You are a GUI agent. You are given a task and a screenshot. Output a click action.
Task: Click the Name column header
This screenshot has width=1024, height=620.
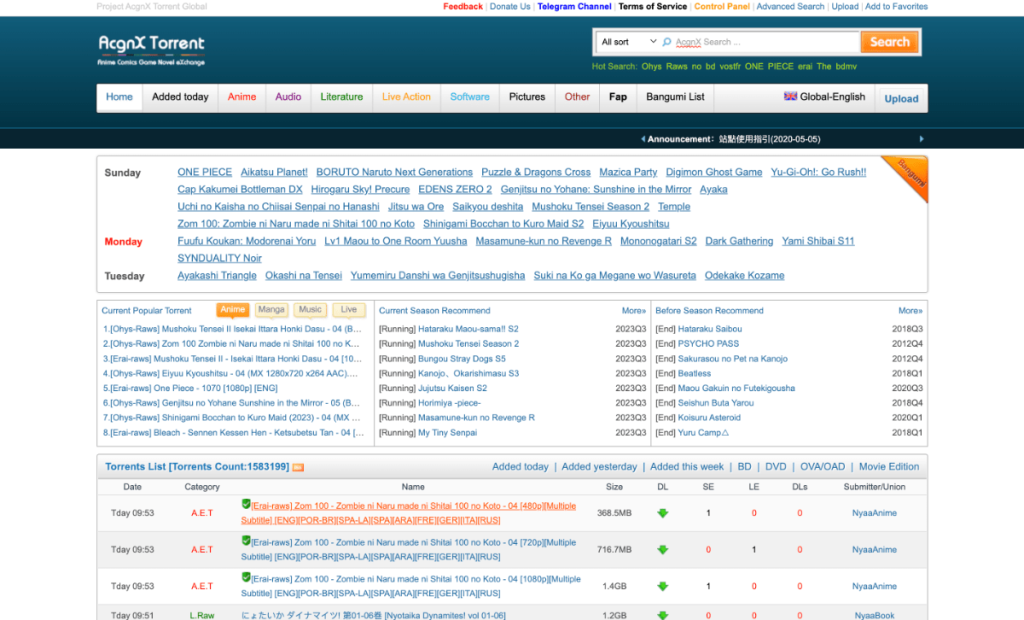point(413,487)
